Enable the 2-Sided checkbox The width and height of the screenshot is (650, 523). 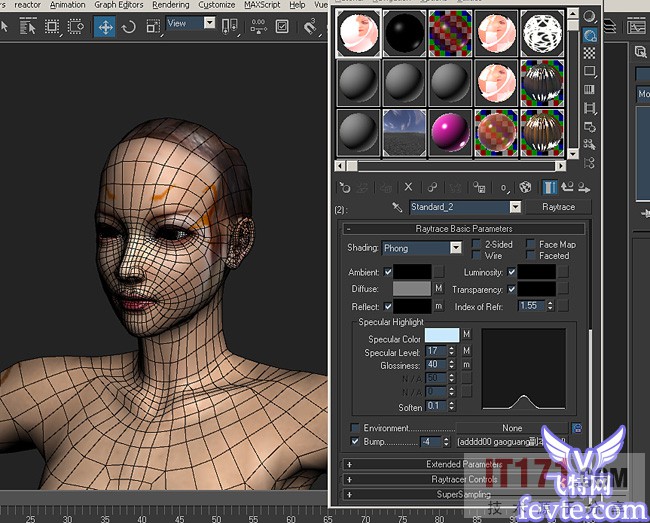(x=476, y=244)
